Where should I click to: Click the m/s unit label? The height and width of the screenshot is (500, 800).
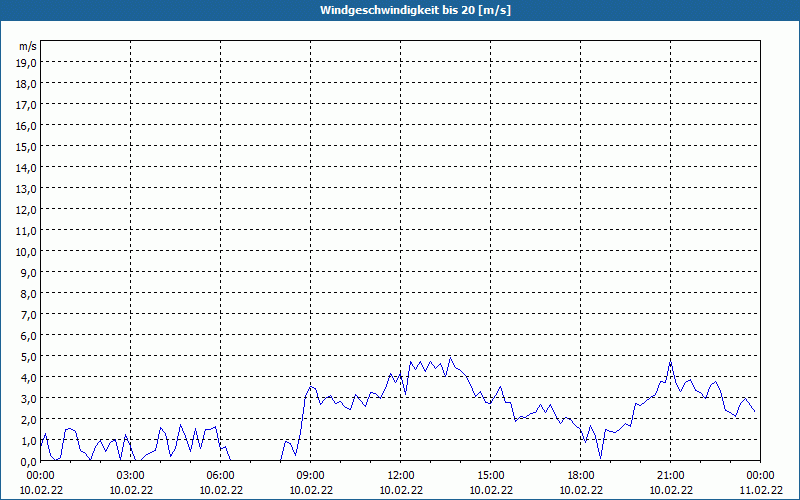point(28,46)
